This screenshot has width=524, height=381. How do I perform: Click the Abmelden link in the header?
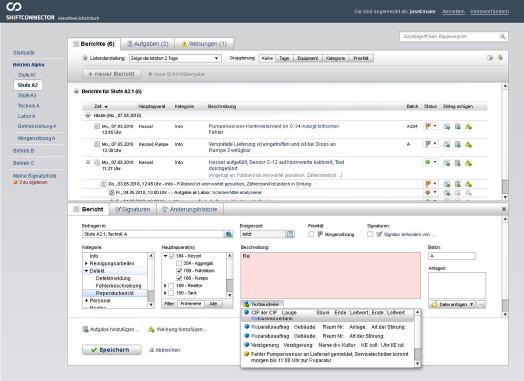(x=453, y=11)
